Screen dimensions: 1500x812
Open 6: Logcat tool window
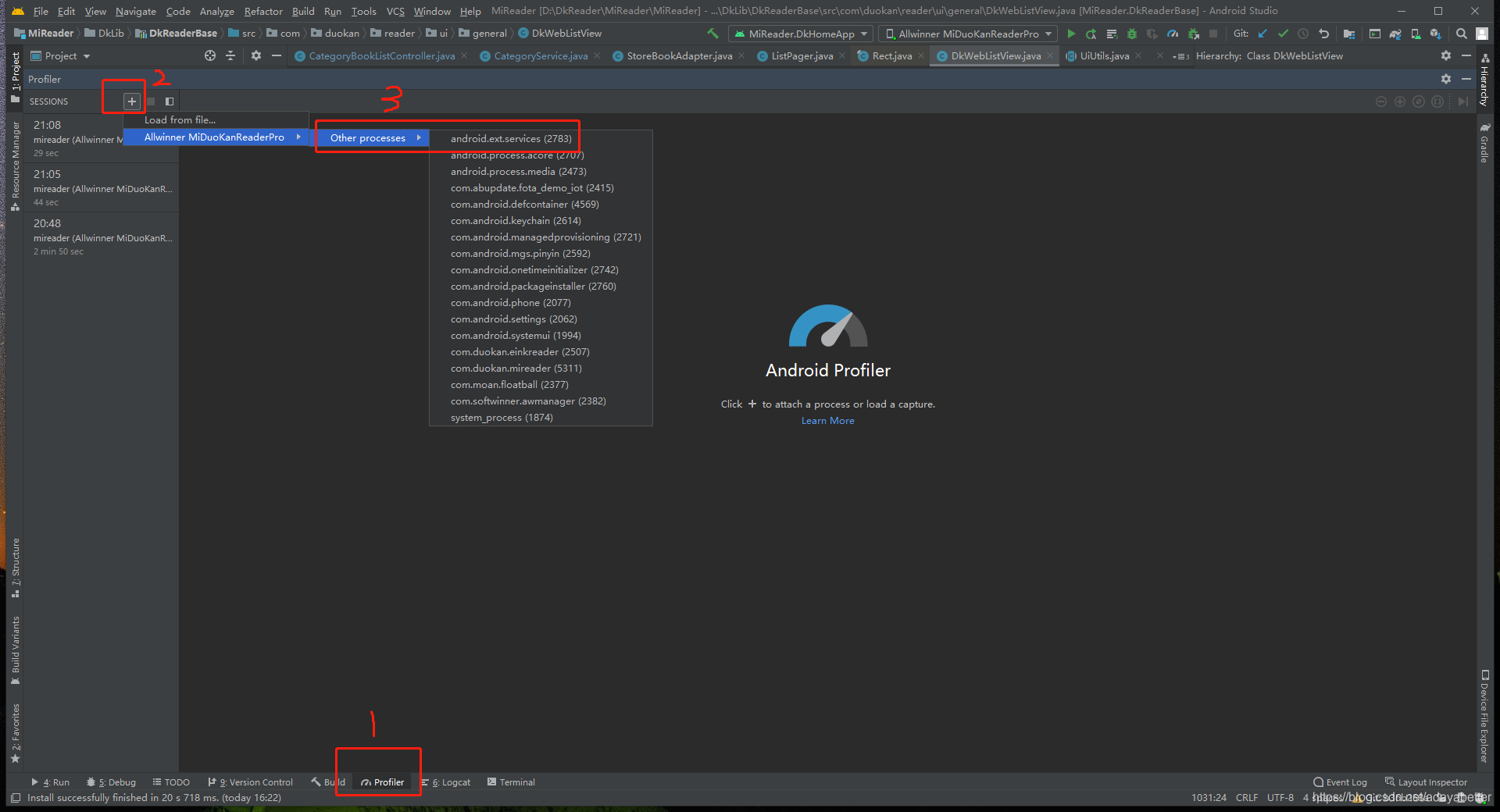coord(445,782)
